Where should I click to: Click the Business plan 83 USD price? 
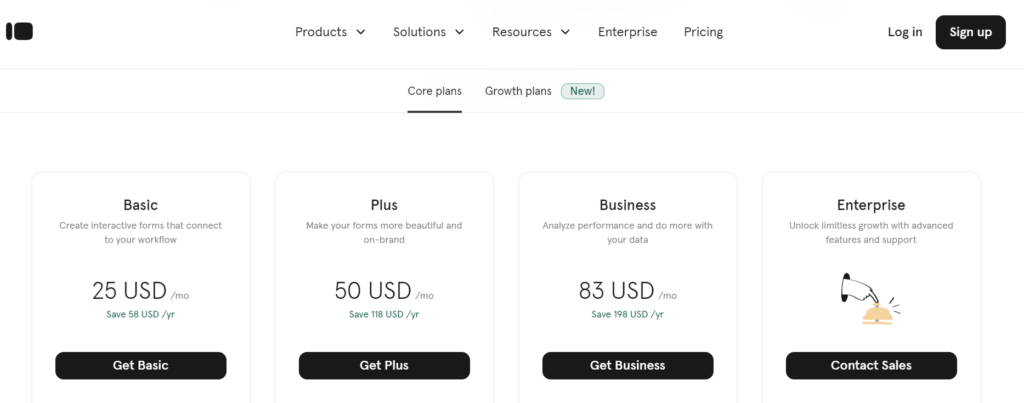616,291
